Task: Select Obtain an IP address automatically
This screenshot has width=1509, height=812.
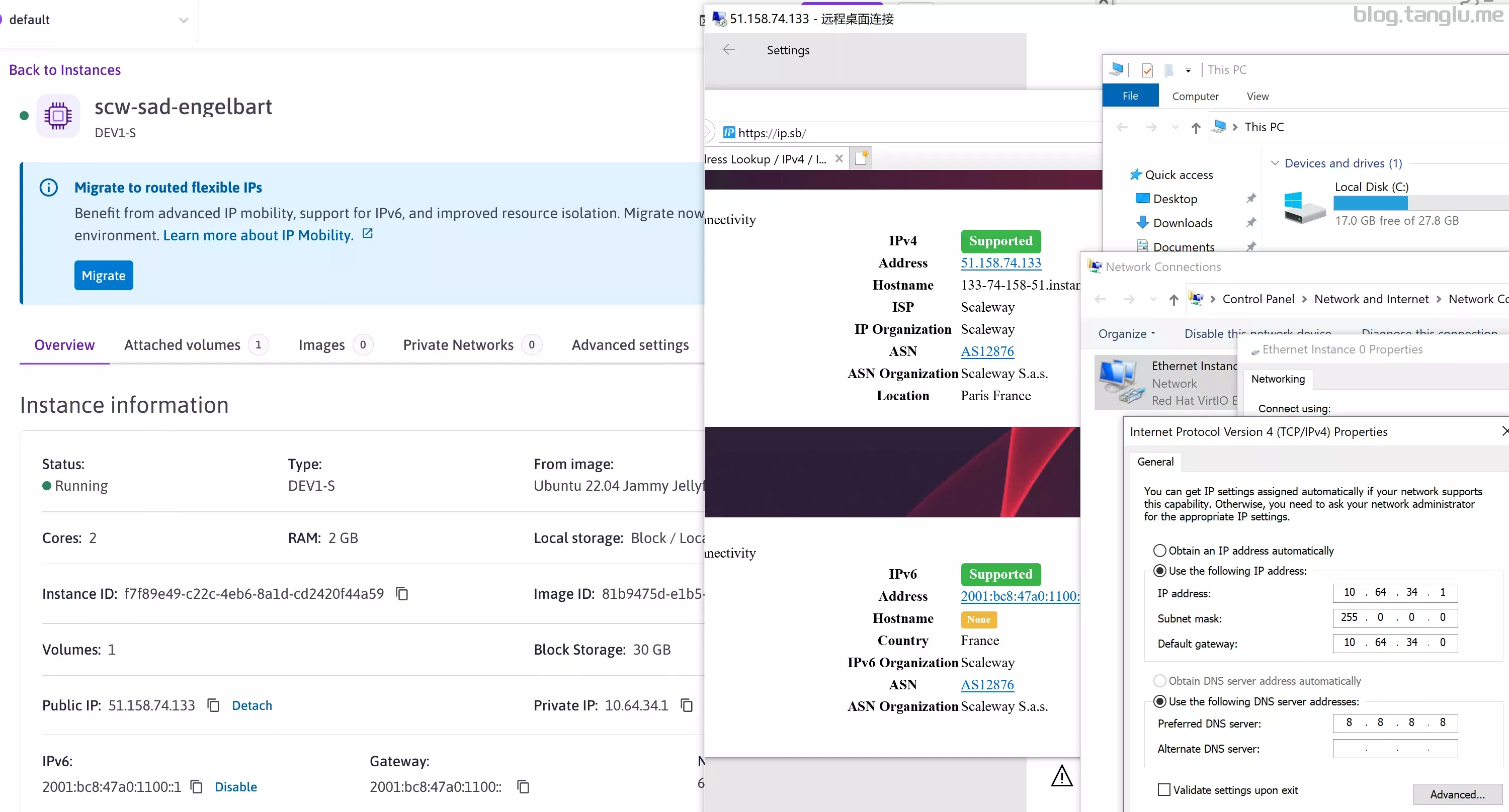Action: pyautogui.click(x=1159, y=551)
